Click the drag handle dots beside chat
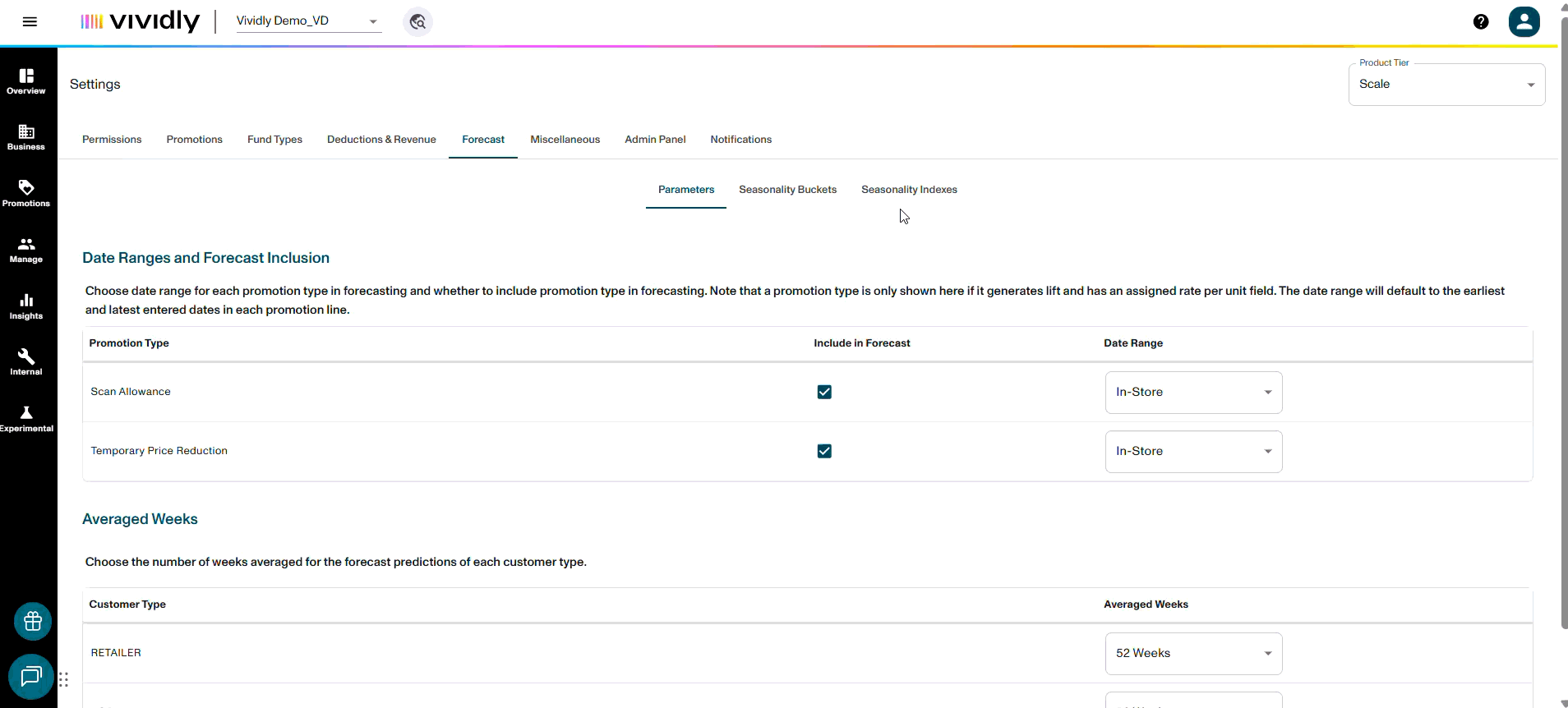The width and height of the screenshot is (1568, 708). [x=63, y=679]
